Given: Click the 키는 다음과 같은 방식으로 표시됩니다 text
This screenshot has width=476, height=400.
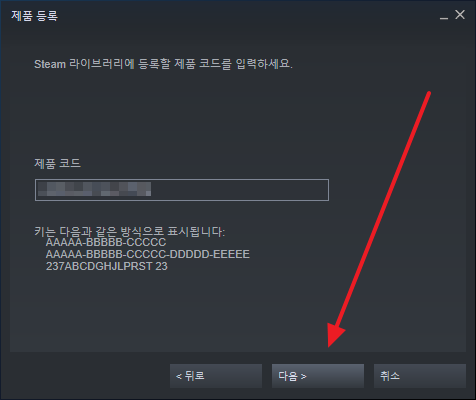Looking at the screenshot, I should [130, 231].
